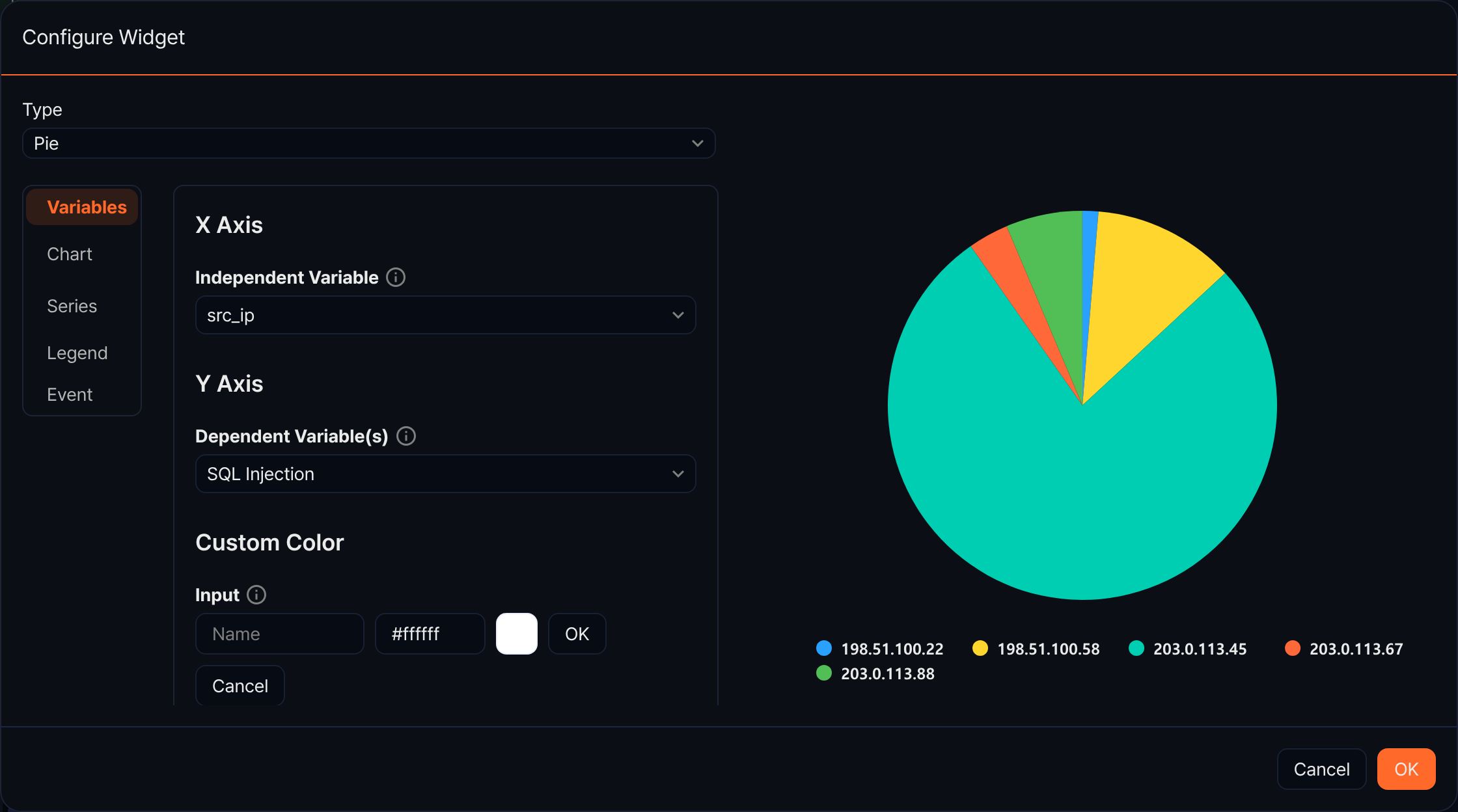Click the Configure Widget title
1458x812 pixels.
[x=103, y=37]
